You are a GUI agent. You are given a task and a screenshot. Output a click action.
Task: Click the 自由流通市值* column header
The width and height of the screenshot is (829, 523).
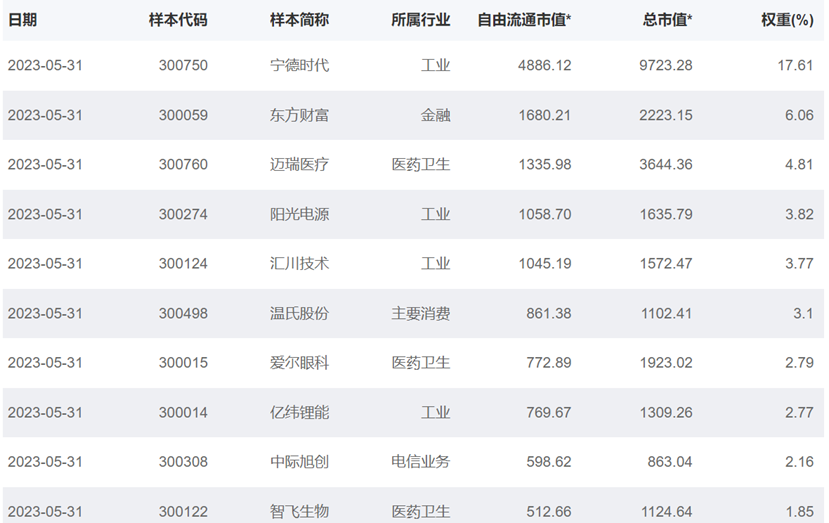[524, 20]
